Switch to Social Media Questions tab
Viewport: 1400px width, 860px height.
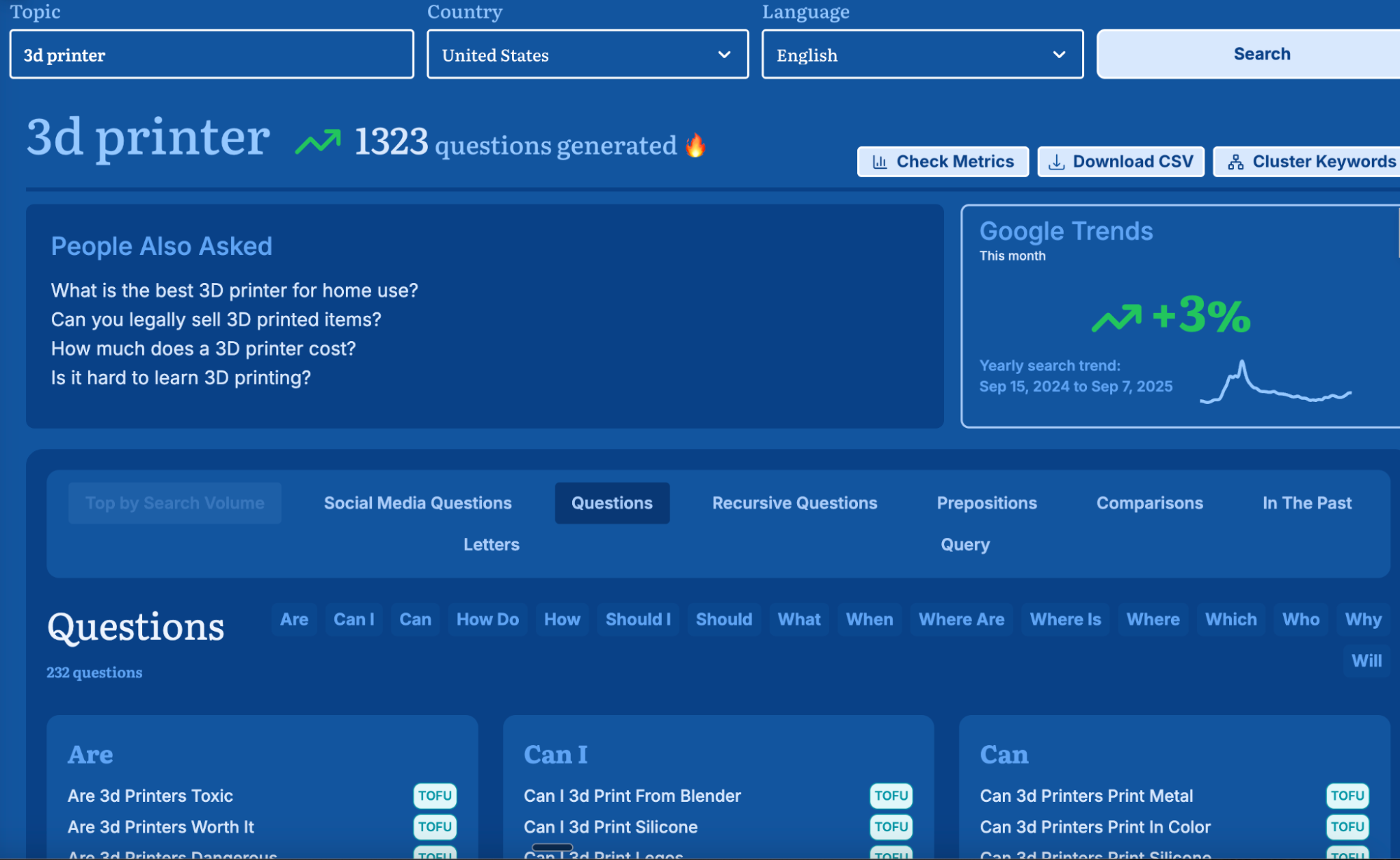(417, 503)
